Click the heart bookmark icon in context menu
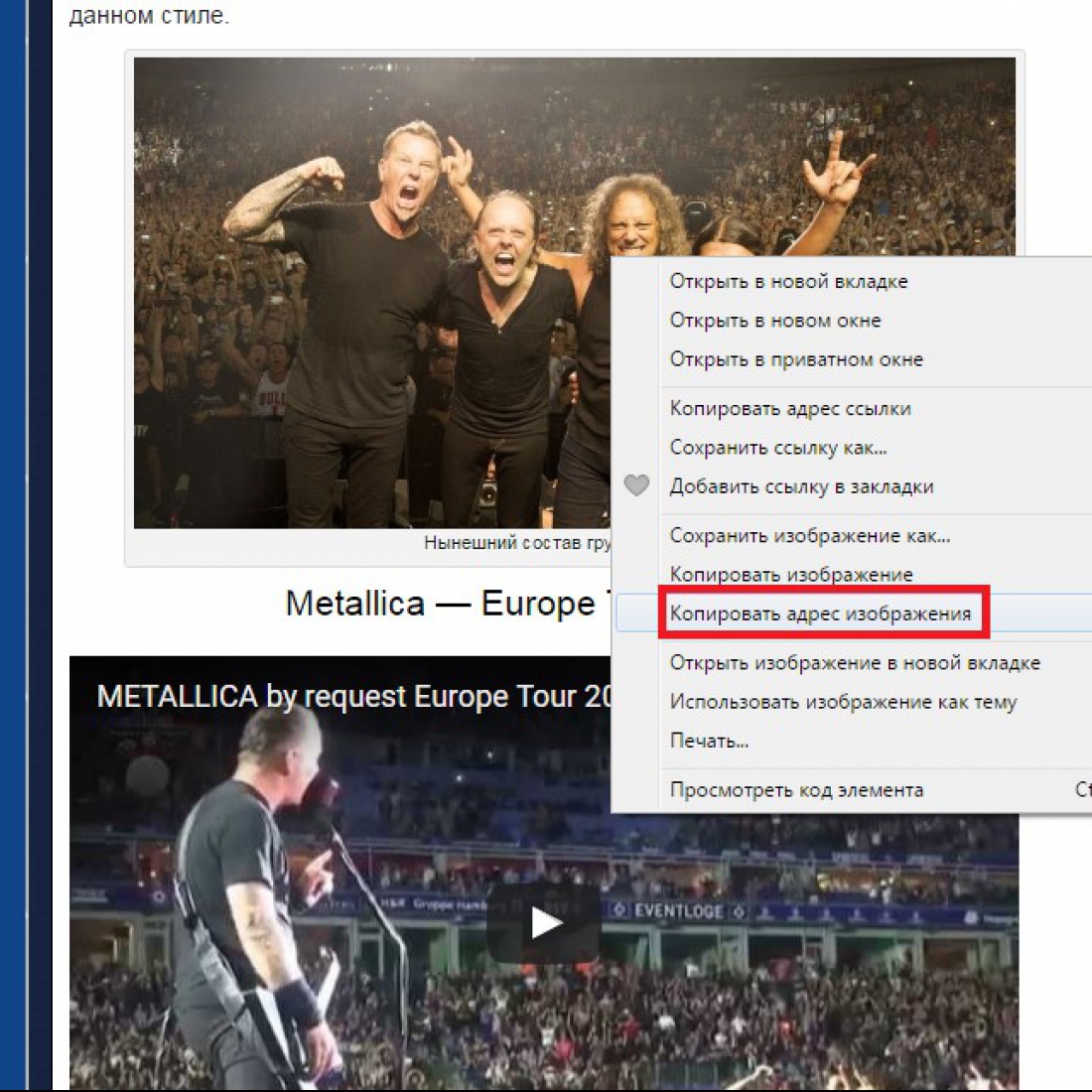 635,484
